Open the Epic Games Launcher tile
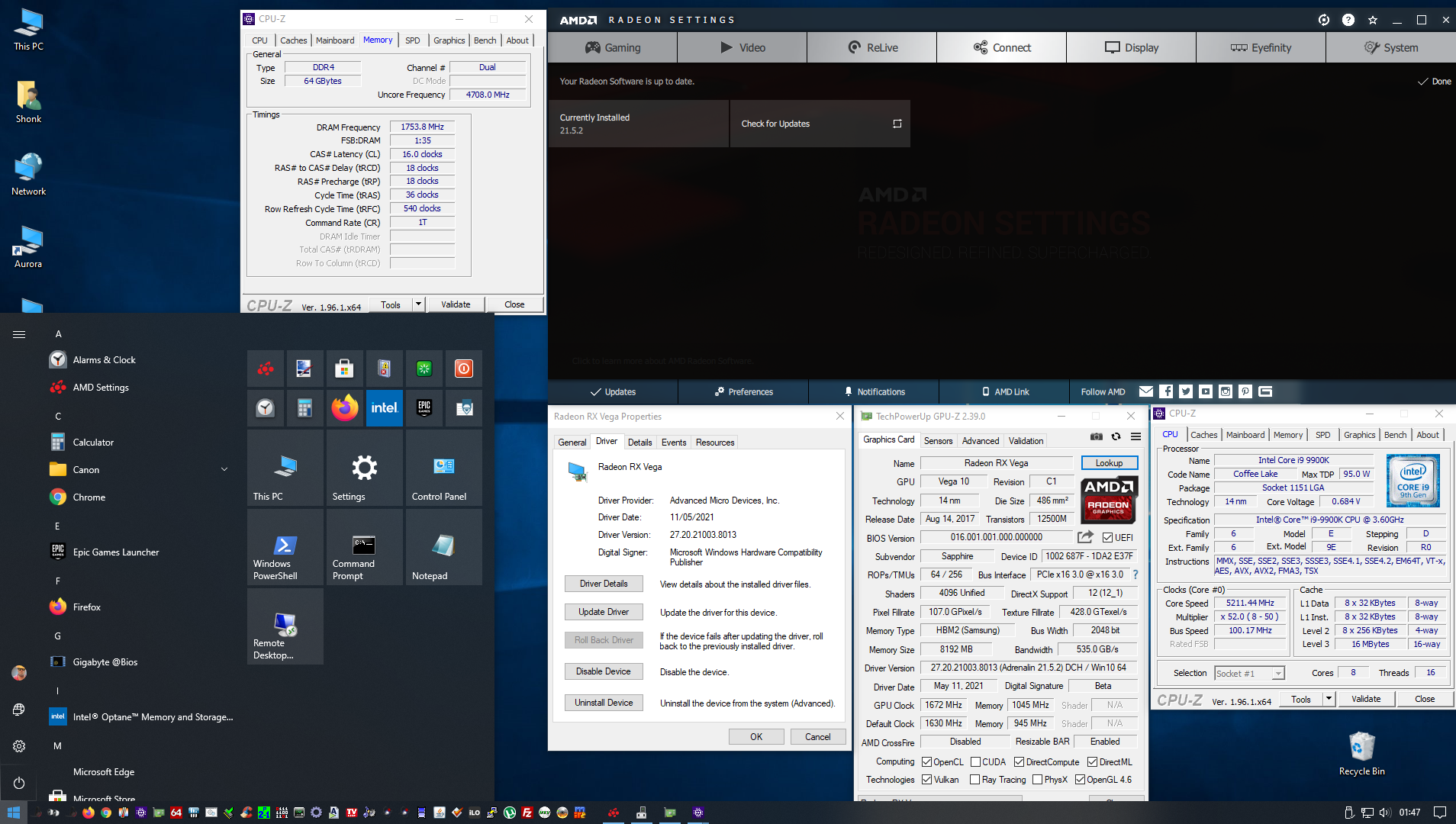 coord(424,408)
